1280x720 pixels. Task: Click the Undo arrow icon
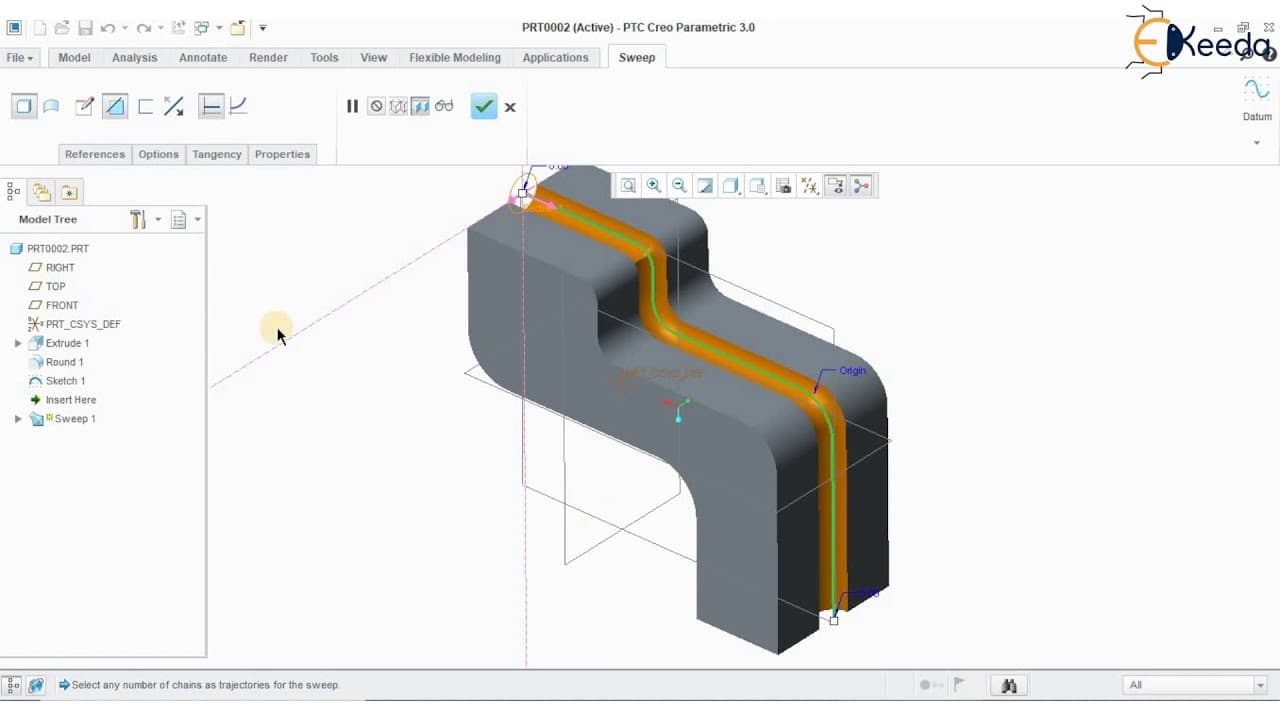107,28
